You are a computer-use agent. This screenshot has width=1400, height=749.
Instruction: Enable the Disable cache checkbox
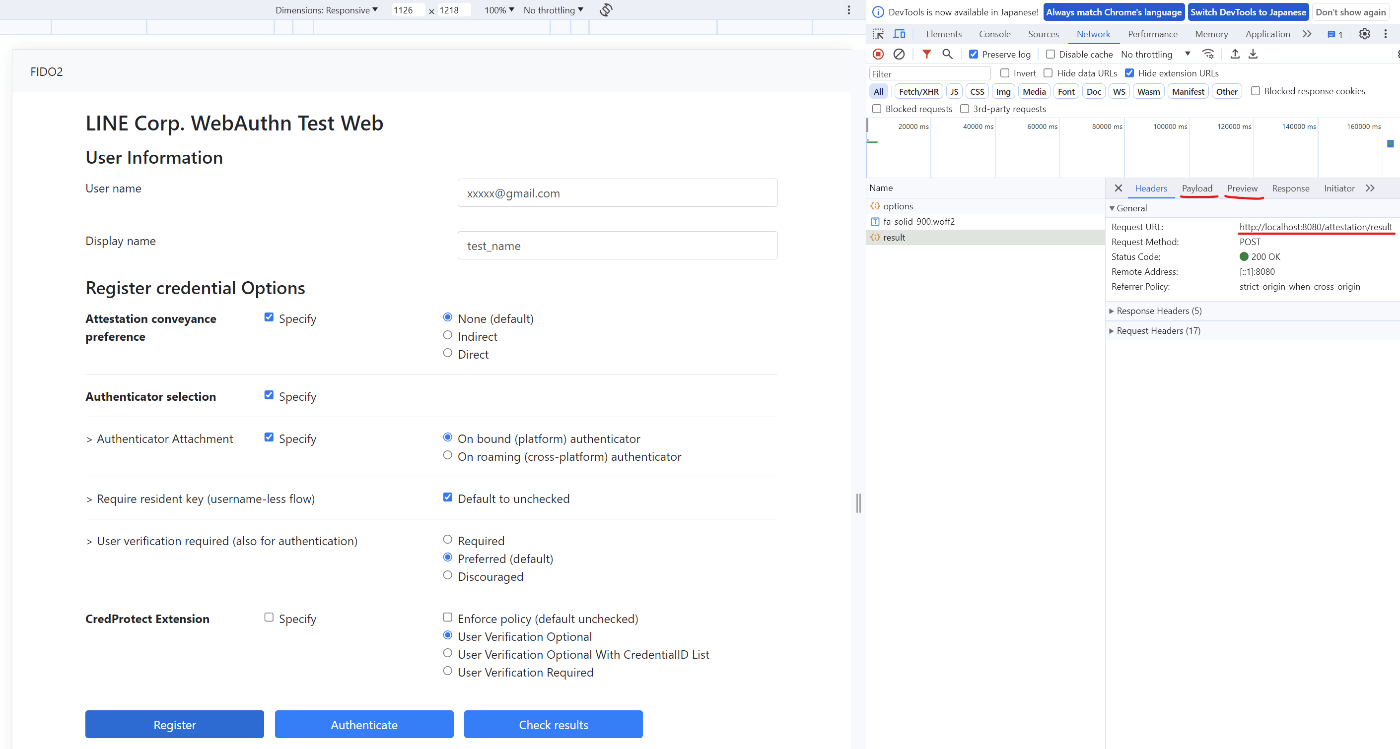click(1050, 54)
